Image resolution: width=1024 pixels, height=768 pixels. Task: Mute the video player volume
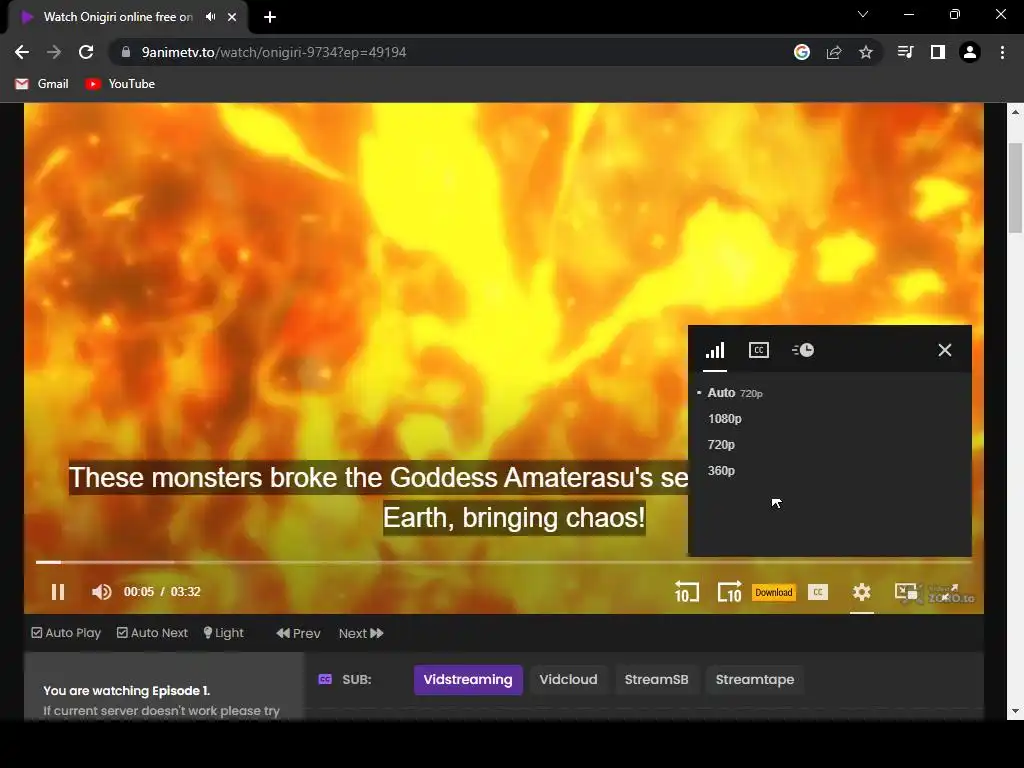pyautogui.click(x=101, y=592)
